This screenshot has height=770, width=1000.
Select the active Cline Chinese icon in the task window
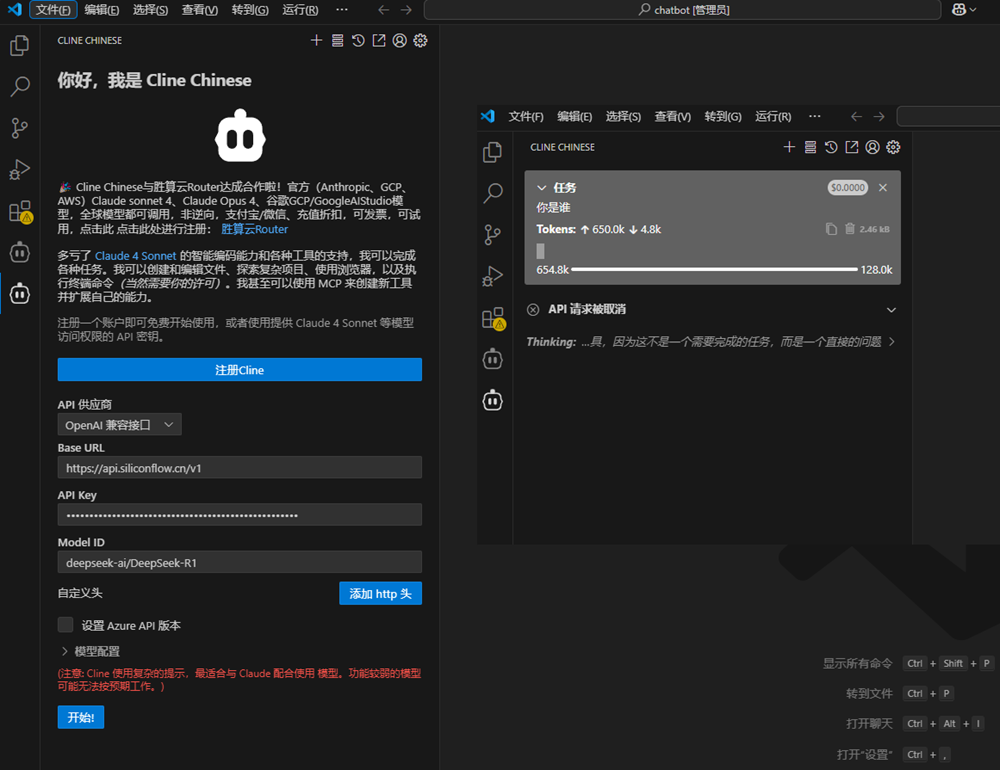click(x=492, y=401)
